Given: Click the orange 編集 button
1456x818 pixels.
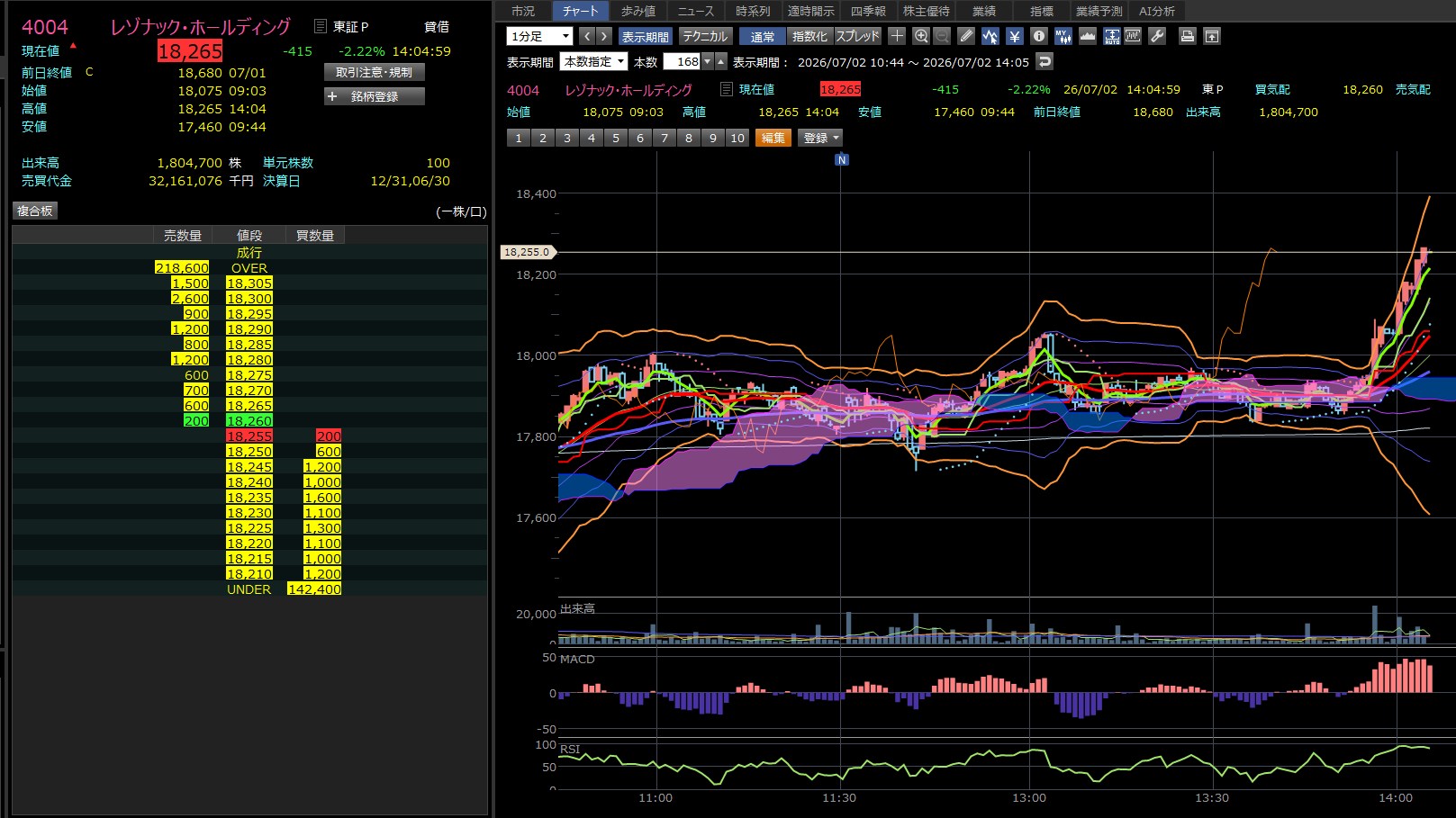Looking at the screenshot, I should coord(773,138).
